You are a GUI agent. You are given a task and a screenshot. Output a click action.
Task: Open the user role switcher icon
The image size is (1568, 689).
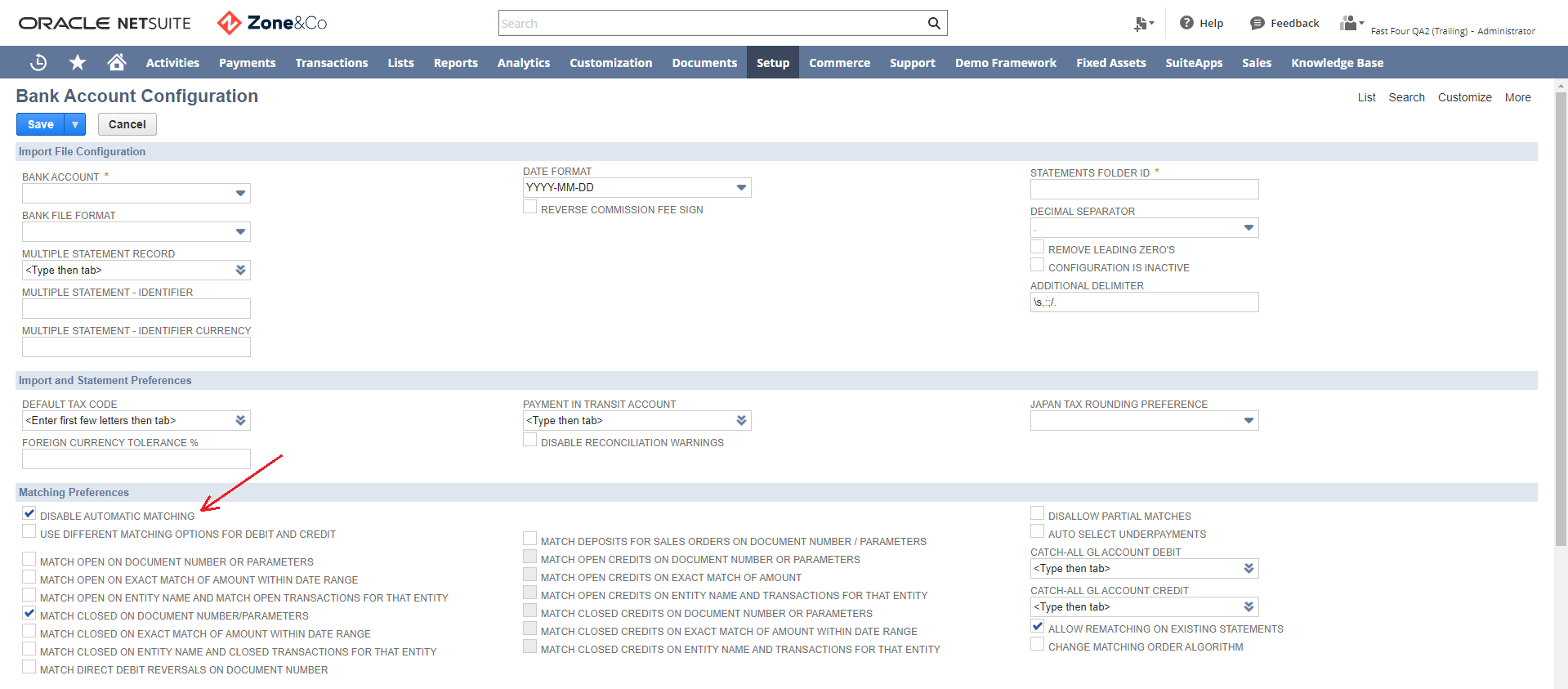tap(1351, 23)
